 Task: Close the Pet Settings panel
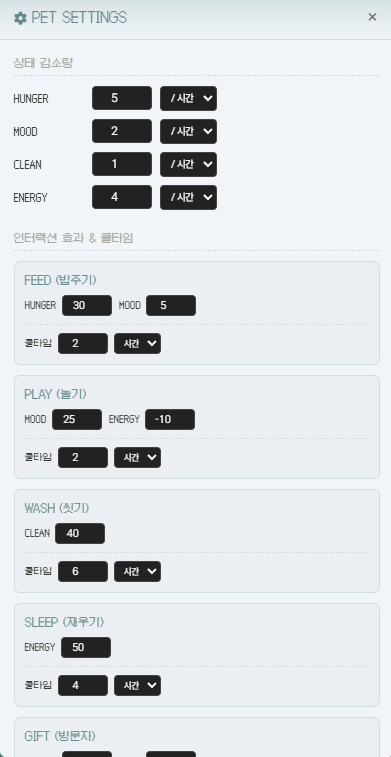[x=372, y=17]
